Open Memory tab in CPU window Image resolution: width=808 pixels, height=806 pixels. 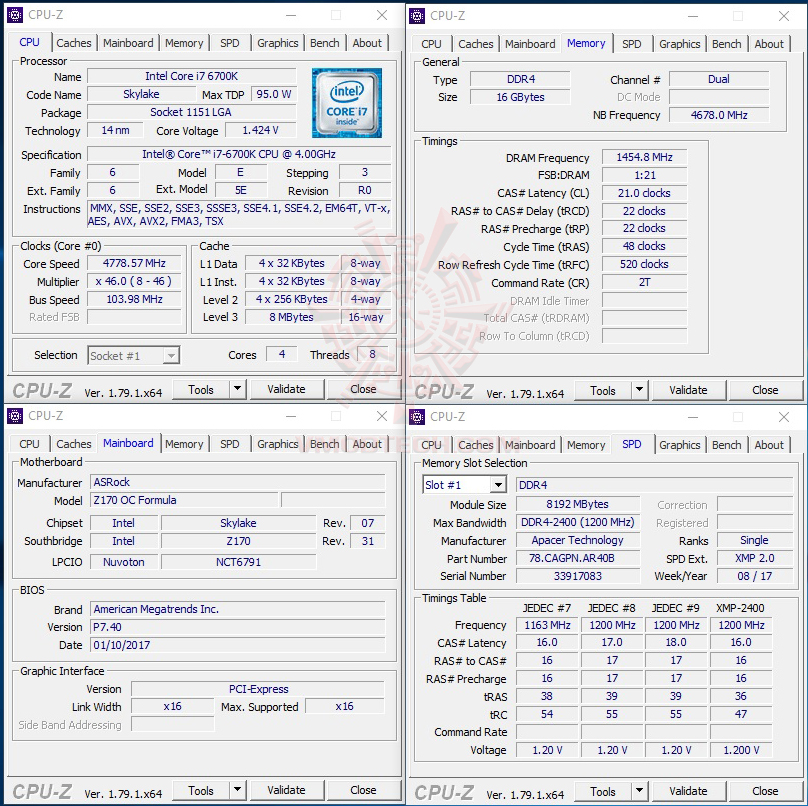point(184,43)
